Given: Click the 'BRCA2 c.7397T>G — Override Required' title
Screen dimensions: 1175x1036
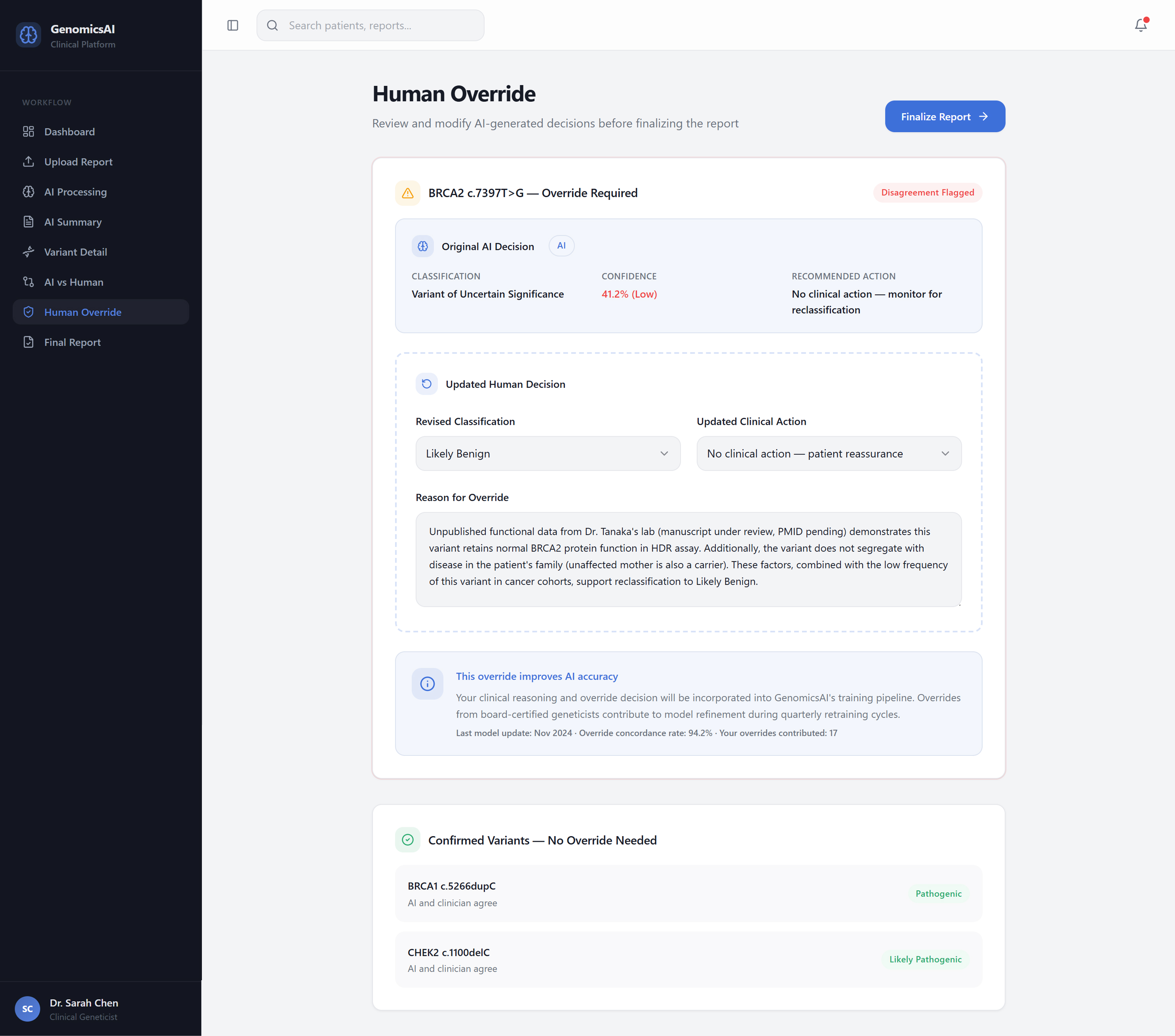Looking at the screenshot, I should pyautogui.click(x=532, y=193).
